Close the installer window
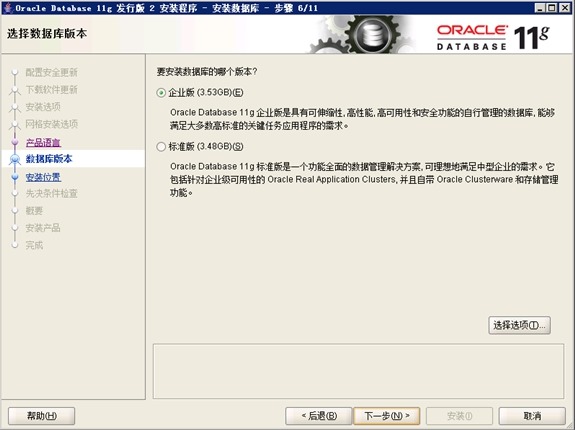 pos(564,8)
